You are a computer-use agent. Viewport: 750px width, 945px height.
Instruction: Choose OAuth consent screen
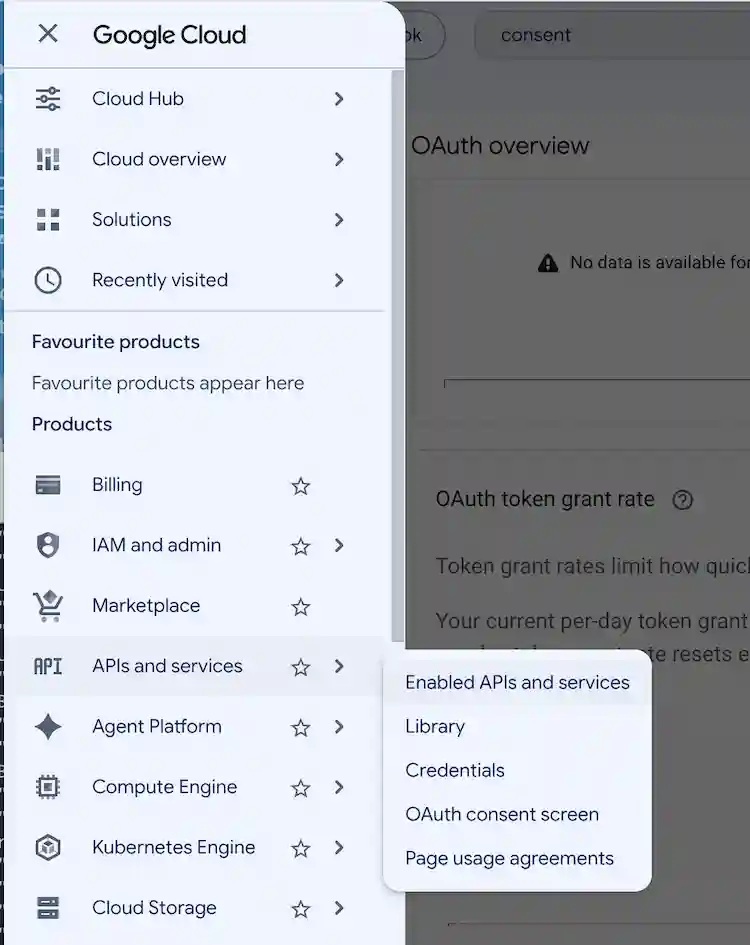coord(517,814)
